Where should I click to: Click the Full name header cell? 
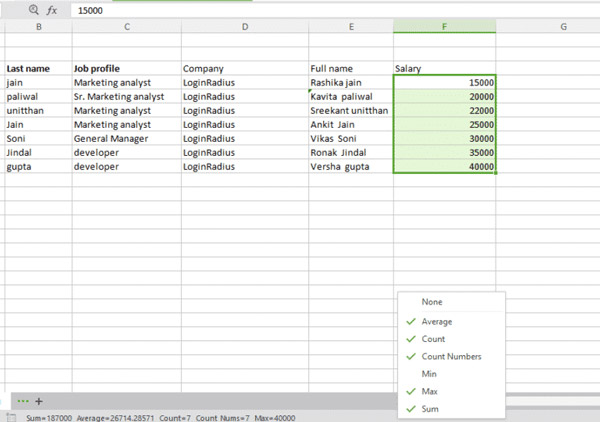click(x=351, y=68)
